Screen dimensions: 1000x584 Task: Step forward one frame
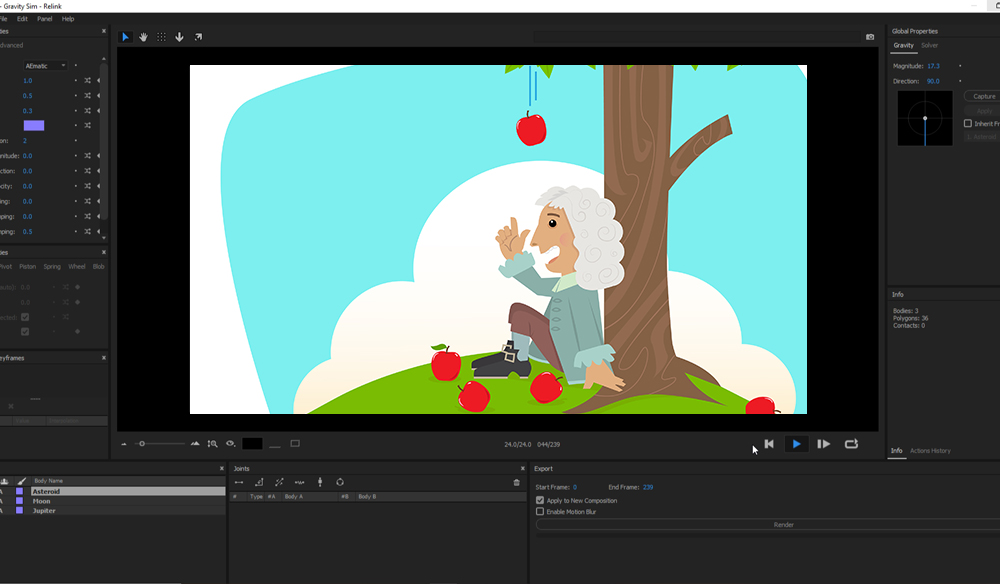[x=823, y=444]
